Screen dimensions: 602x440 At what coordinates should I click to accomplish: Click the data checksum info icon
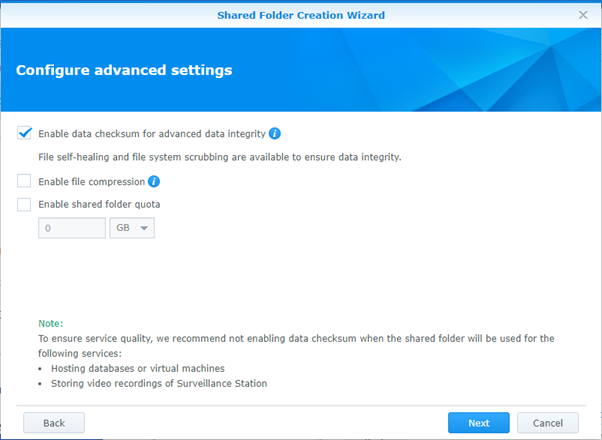click(x=275, y=133)
